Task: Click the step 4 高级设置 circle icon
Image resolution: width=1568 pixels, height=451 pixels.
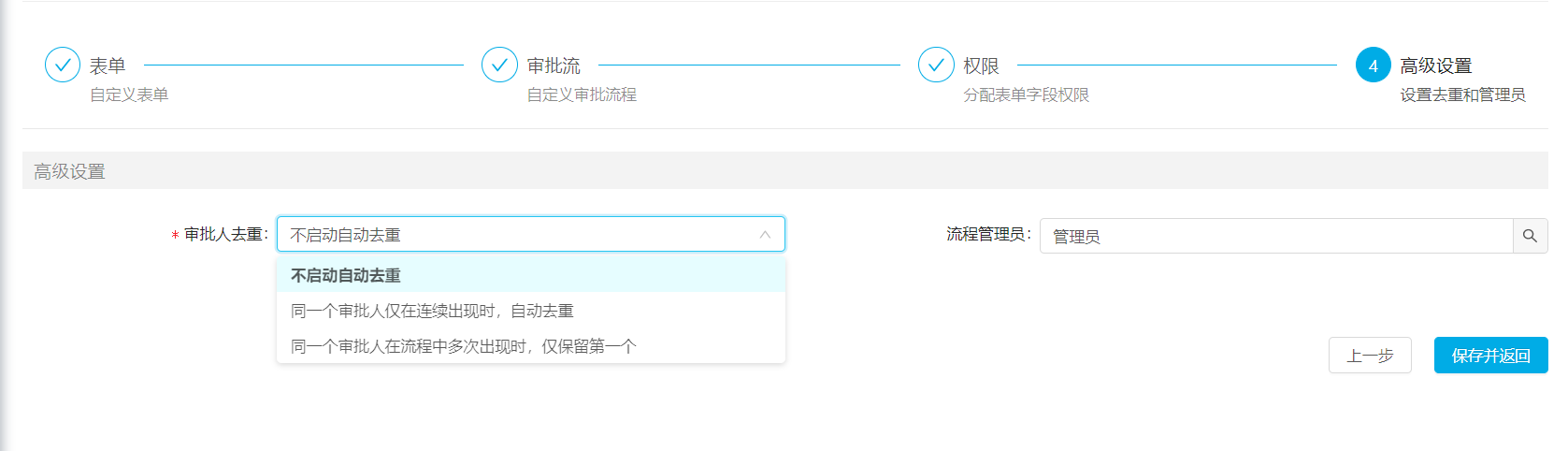Action: (x=1374, y=65)
